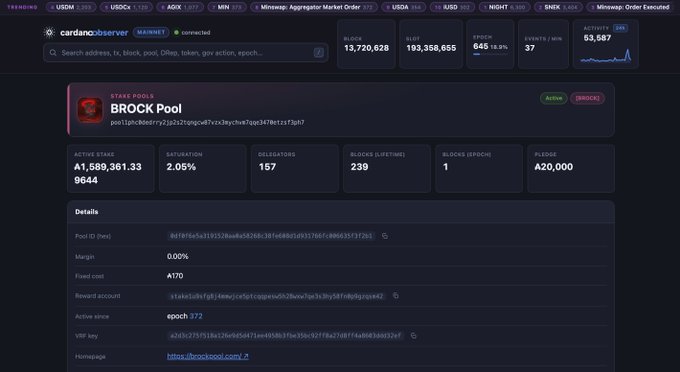Click the [BROCK] ticker badge
The height and width of the screenshot is (372, 680).
click(x=587, y=98)
